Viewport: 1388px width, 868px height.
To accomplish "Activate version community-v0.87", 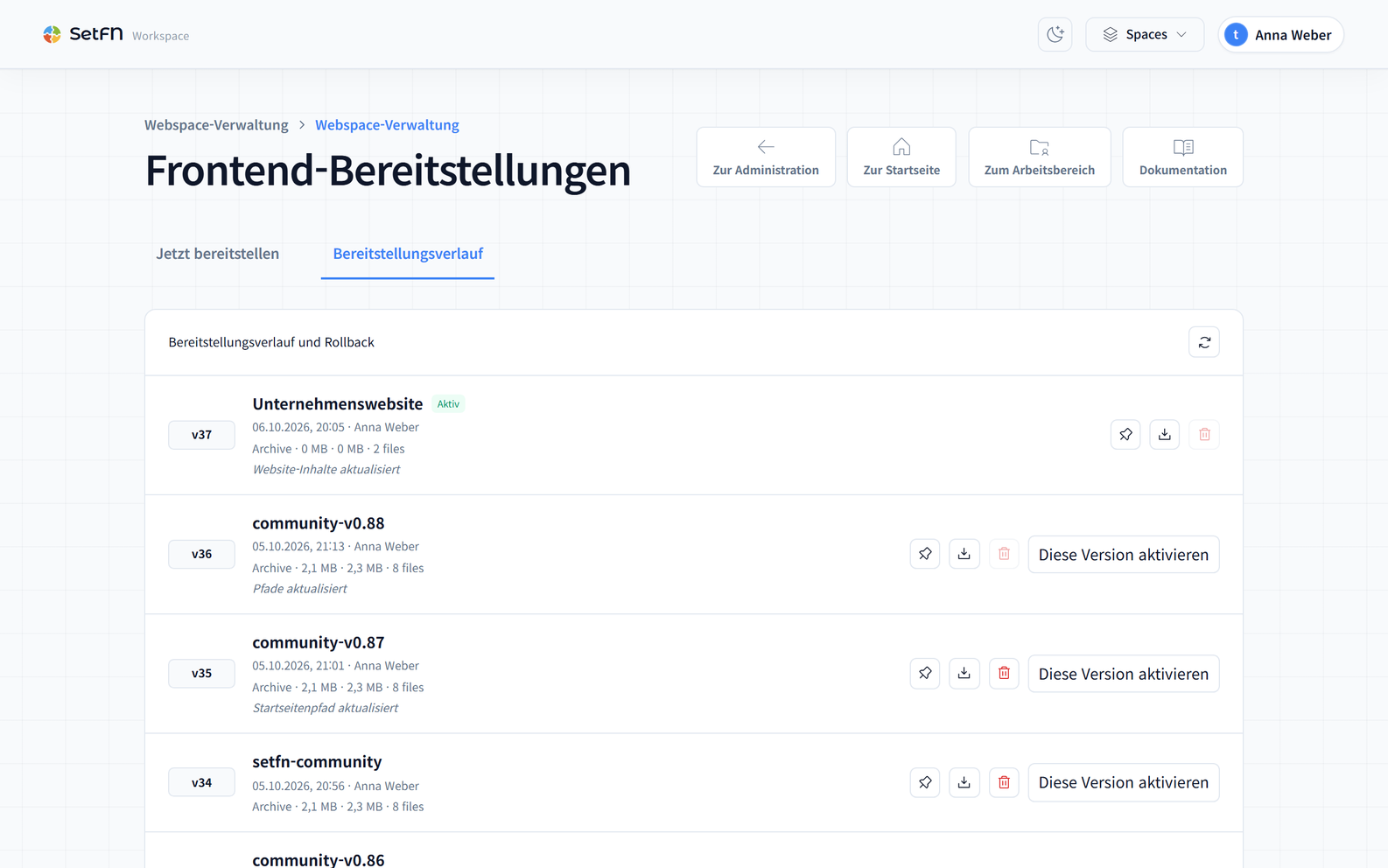I will tap(1124, 674).
